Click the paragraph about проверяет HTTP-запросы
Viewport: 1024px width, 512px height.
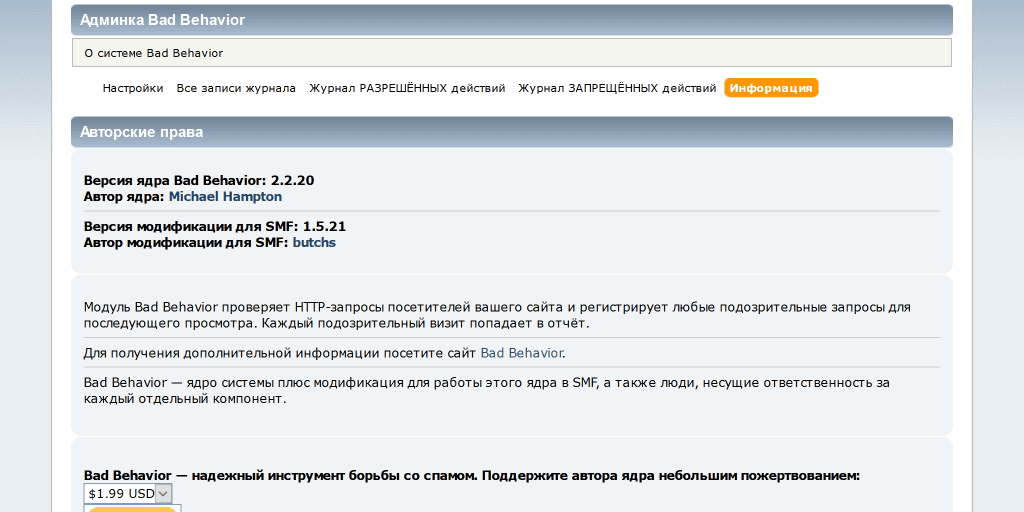click(497, 315)
